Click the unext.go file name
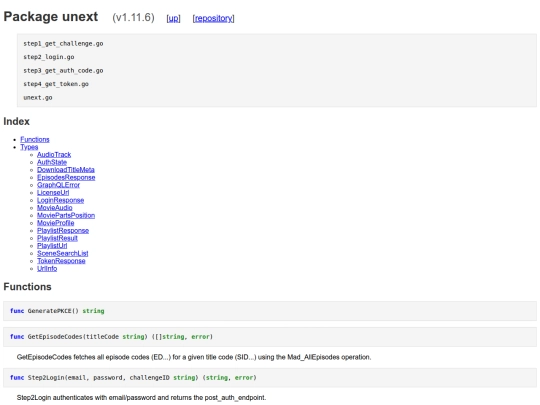This screenshot has width=540, height=405. click(x=38, y=97)
